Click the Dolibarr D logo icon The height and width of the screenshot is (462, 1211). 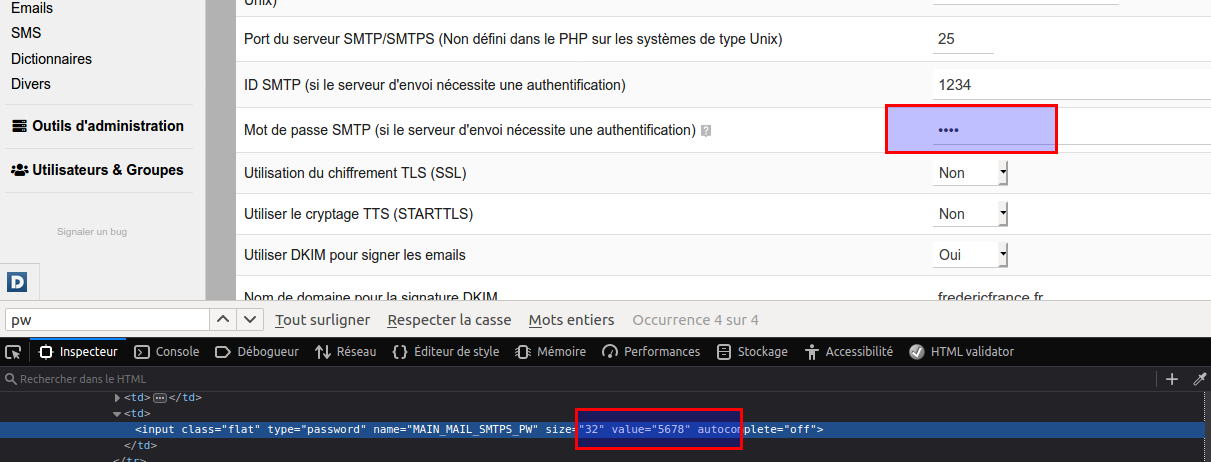pos(17,283)
